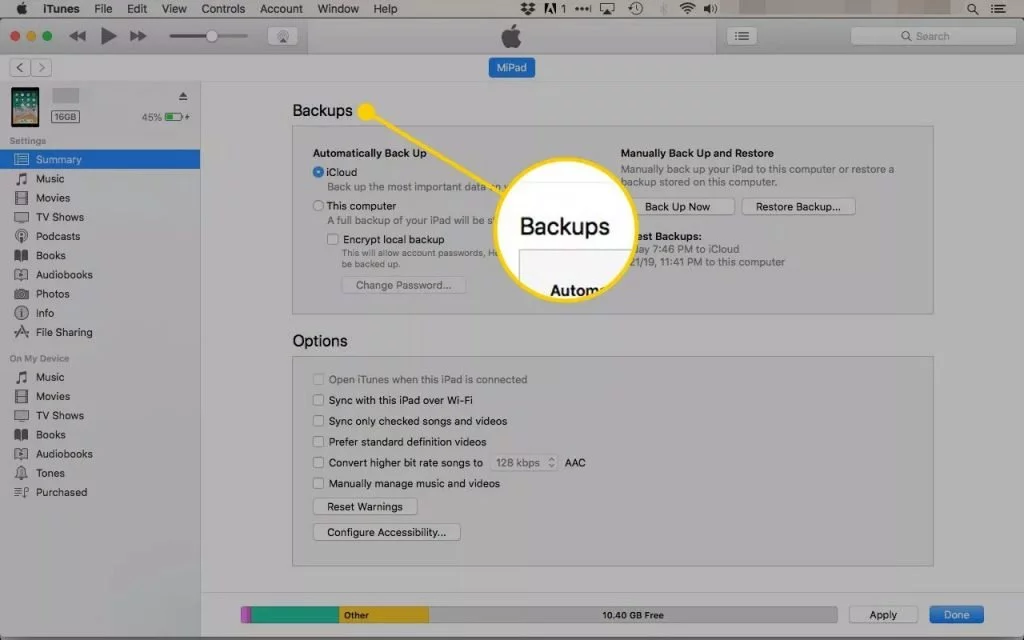Select Tones under On My Device

coord(50,473)
